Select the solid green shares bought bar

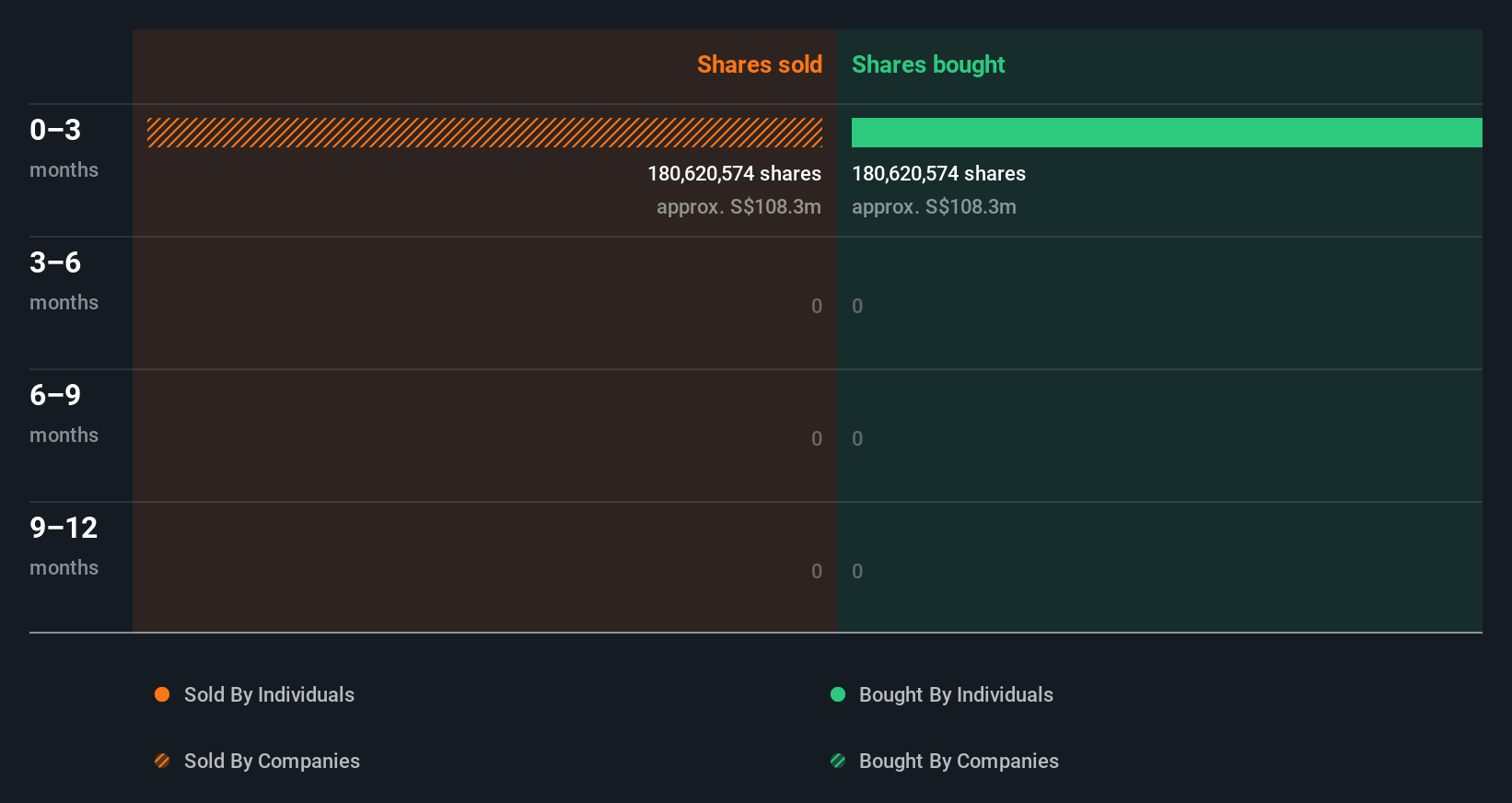(1167, 133)
